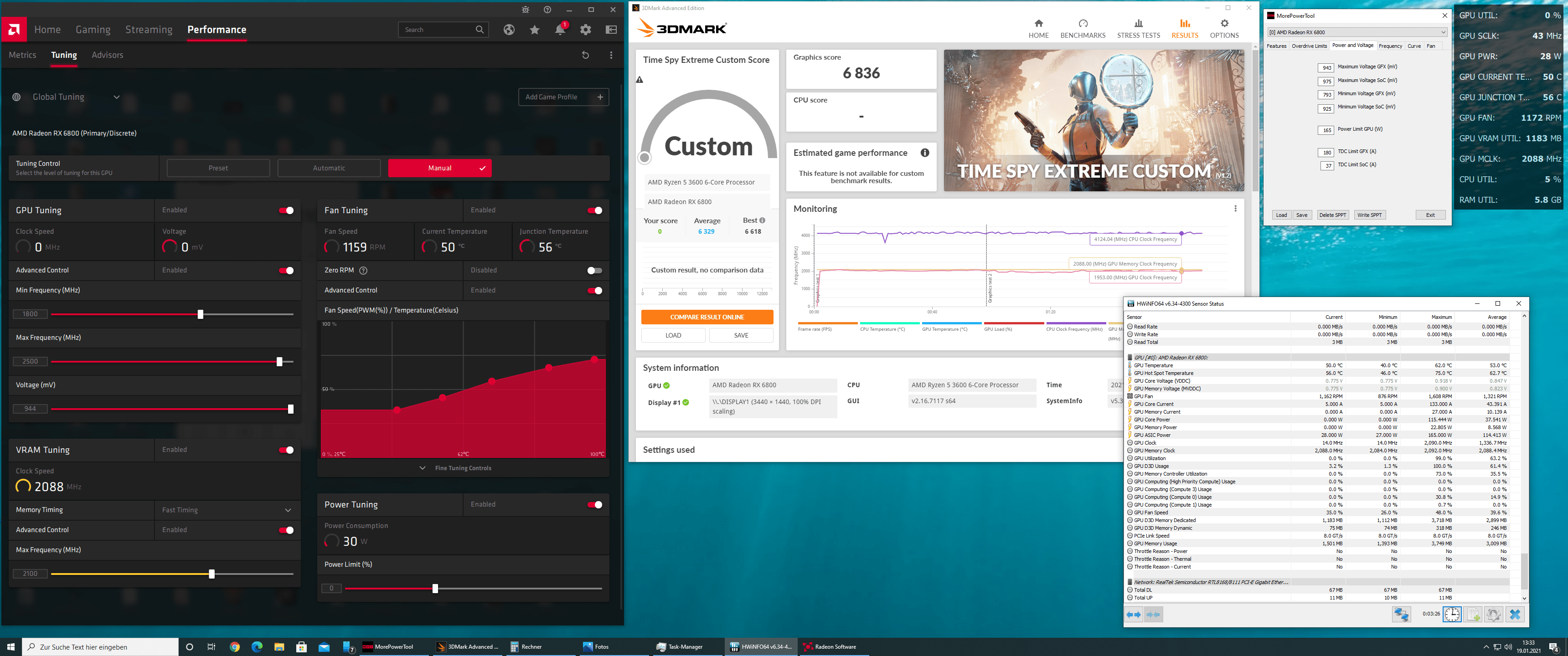The width and height of the screenshot is (1568, 656).
Task: Click the reset tuning arrow icon
Action: pos(586,55)
